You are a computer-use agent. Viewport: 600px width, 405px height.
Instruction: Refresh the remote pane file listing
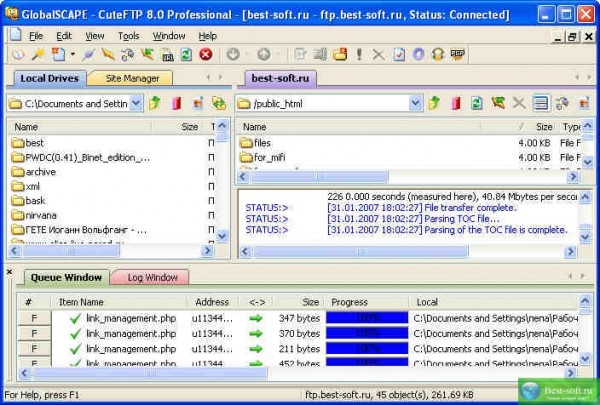coord(476,103)
